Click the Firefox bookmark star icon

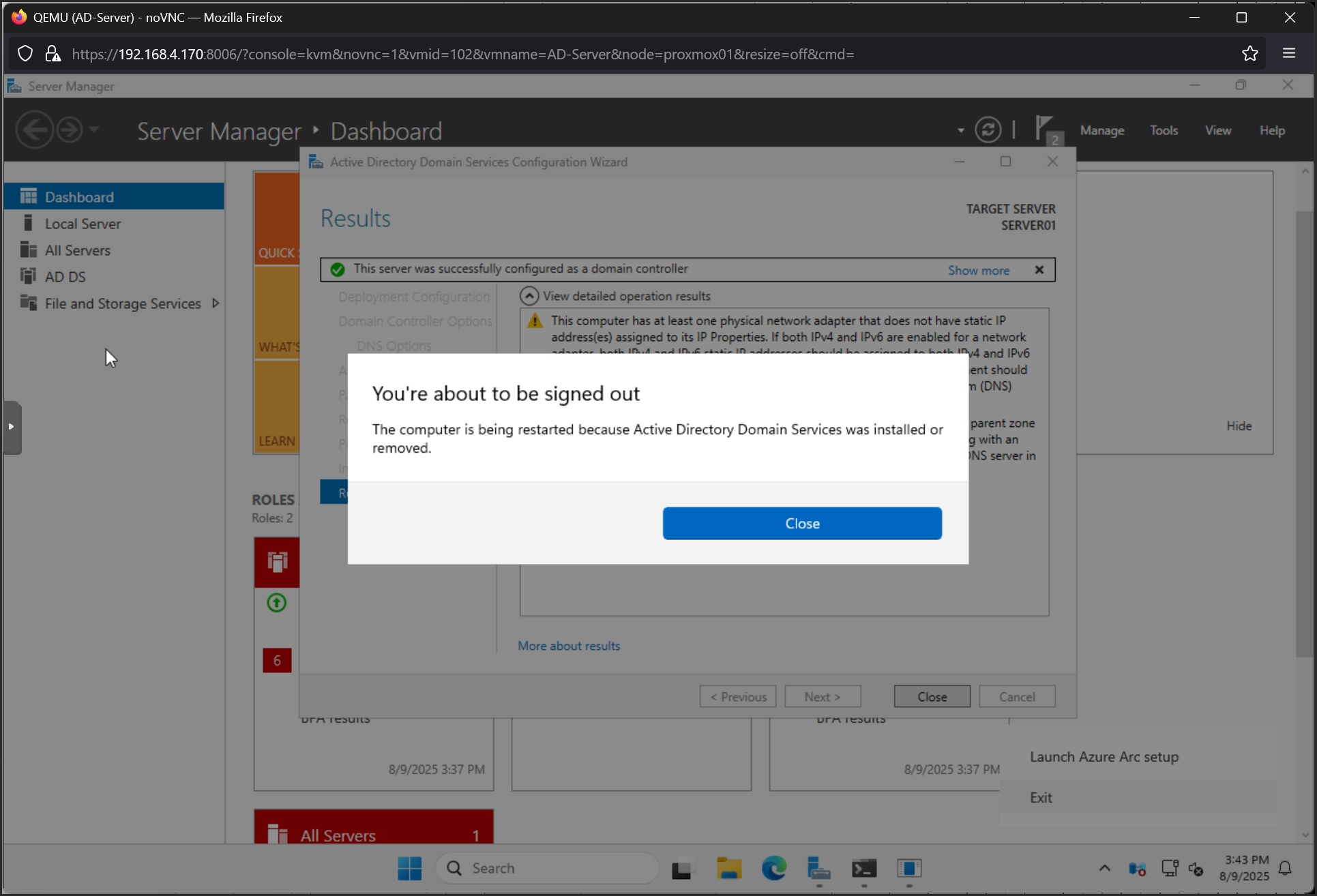(1249, 54)
